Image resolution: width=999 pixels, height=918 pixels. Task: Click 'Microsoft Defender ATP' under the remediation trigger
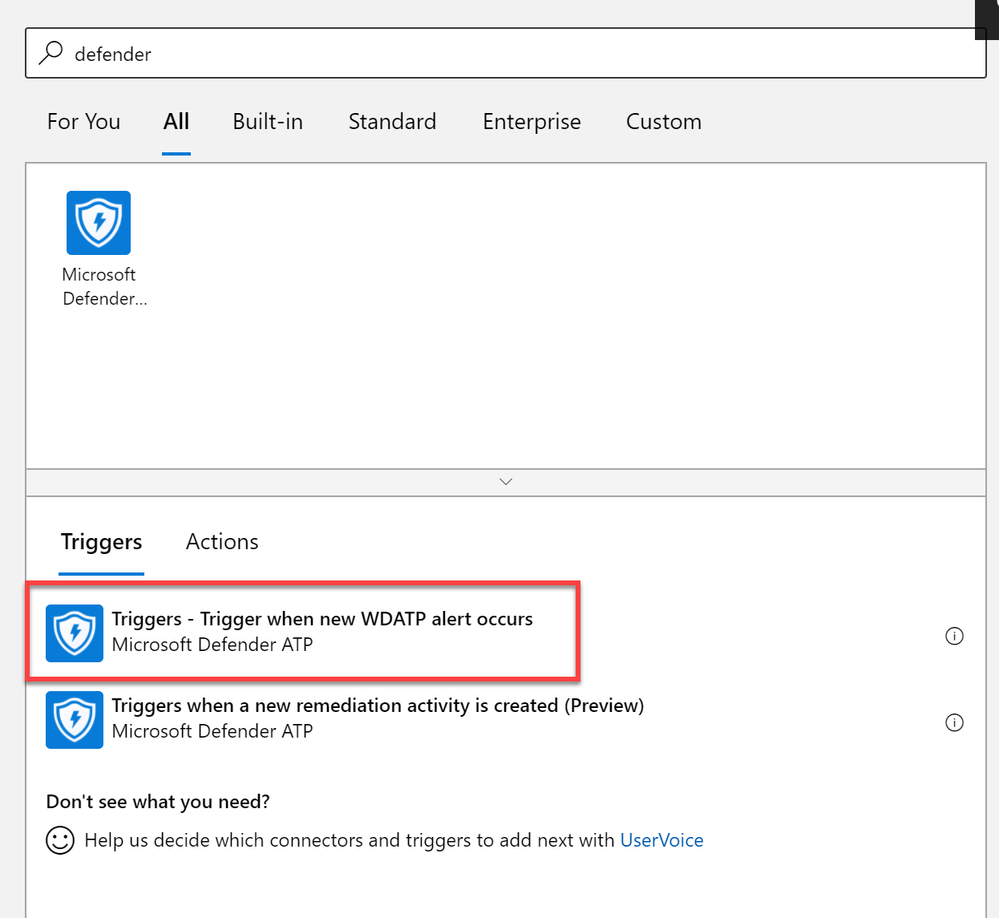click(212, 731)
